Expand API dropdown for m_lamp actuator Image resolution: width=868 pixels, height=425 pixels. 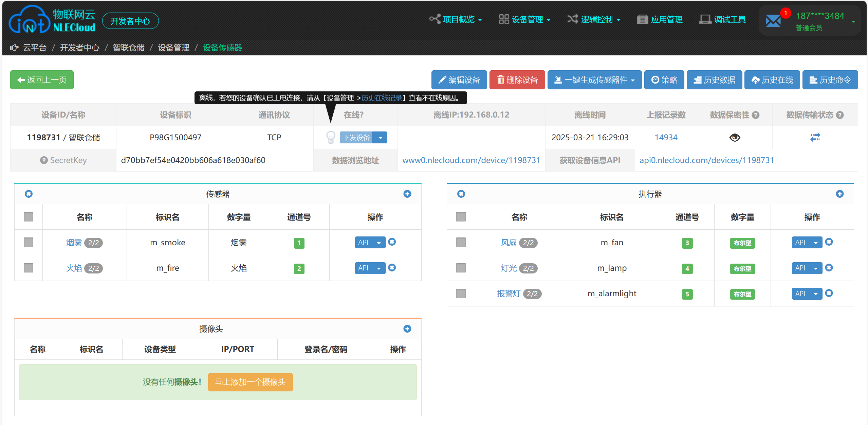816,268
